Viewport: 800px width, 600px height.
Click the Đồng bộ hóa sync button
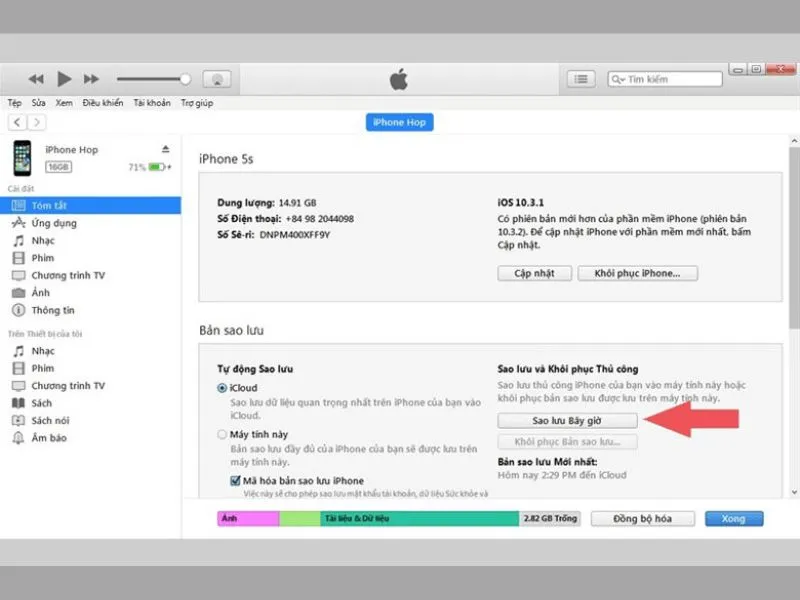(642, 519)
